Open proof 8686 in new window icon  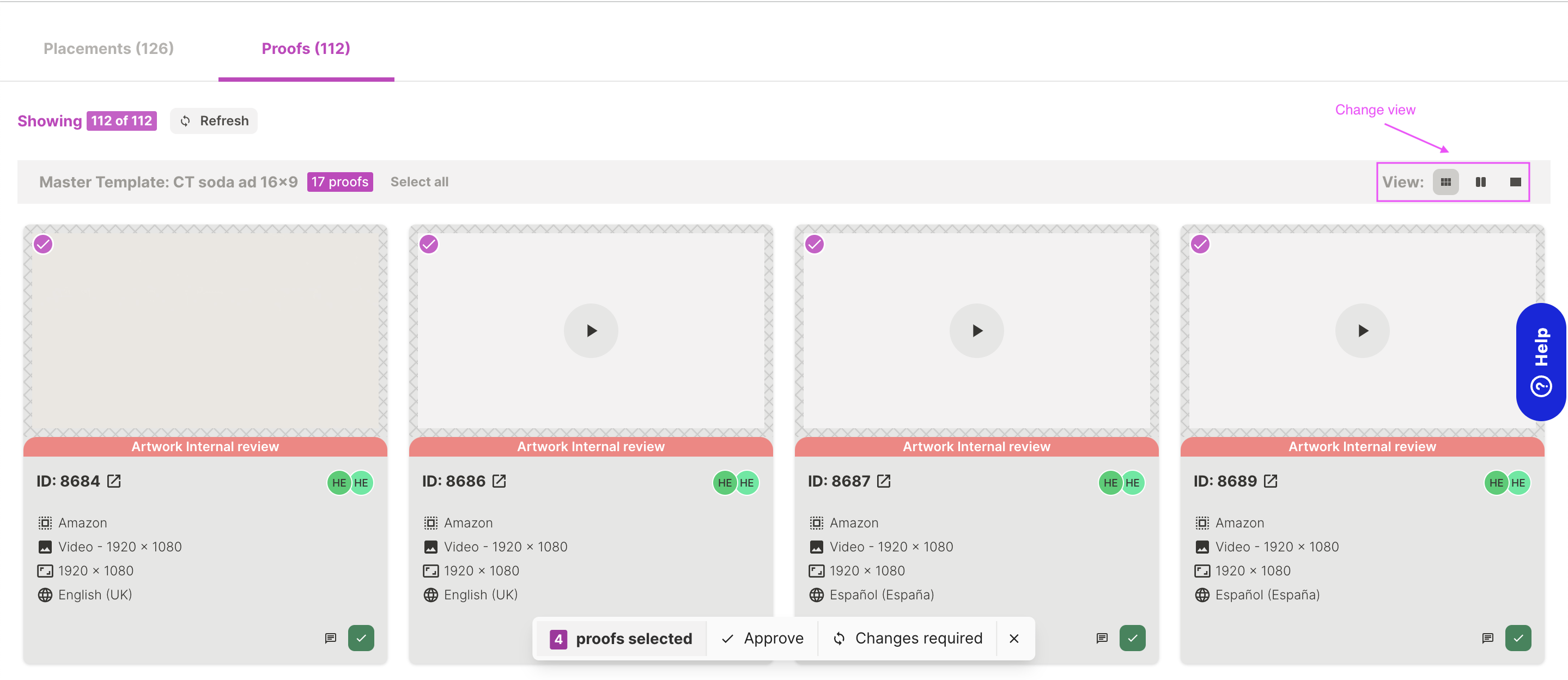(x=499, y=482)
